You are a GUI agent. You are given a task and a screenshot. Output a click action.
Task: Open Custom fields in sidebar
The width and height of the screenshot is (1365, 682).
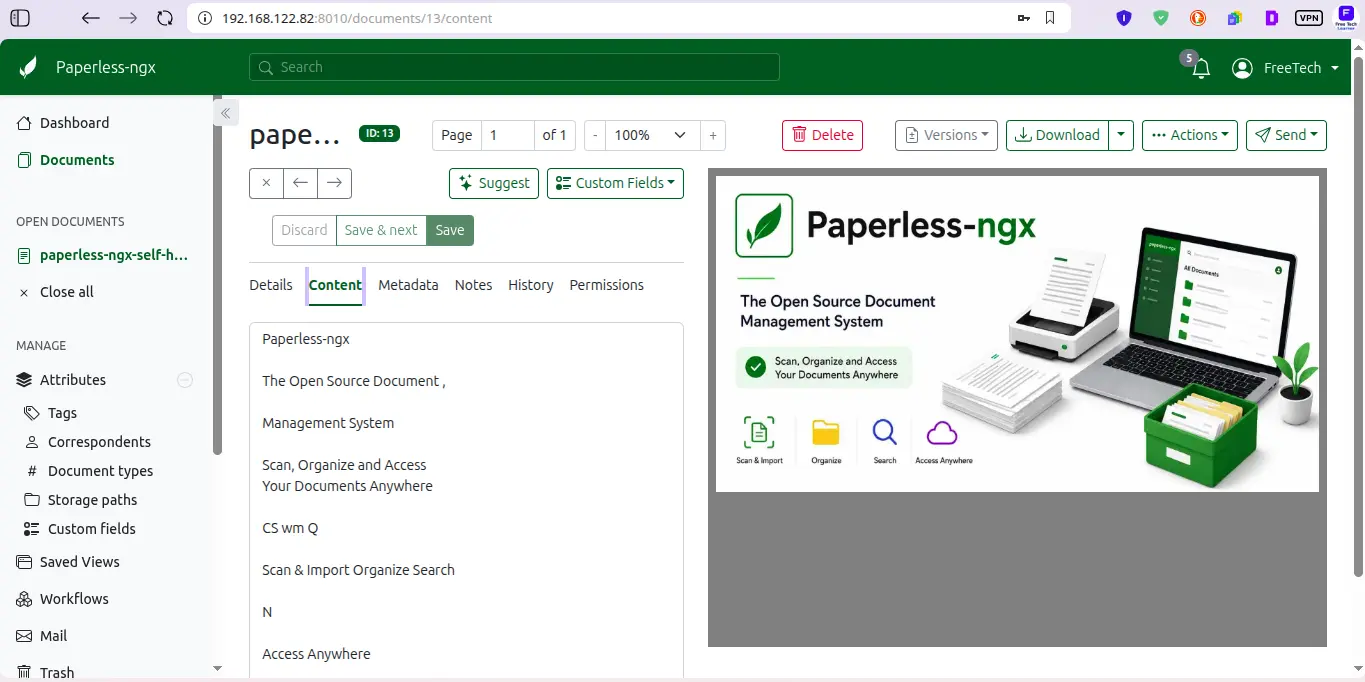point(91,529)
